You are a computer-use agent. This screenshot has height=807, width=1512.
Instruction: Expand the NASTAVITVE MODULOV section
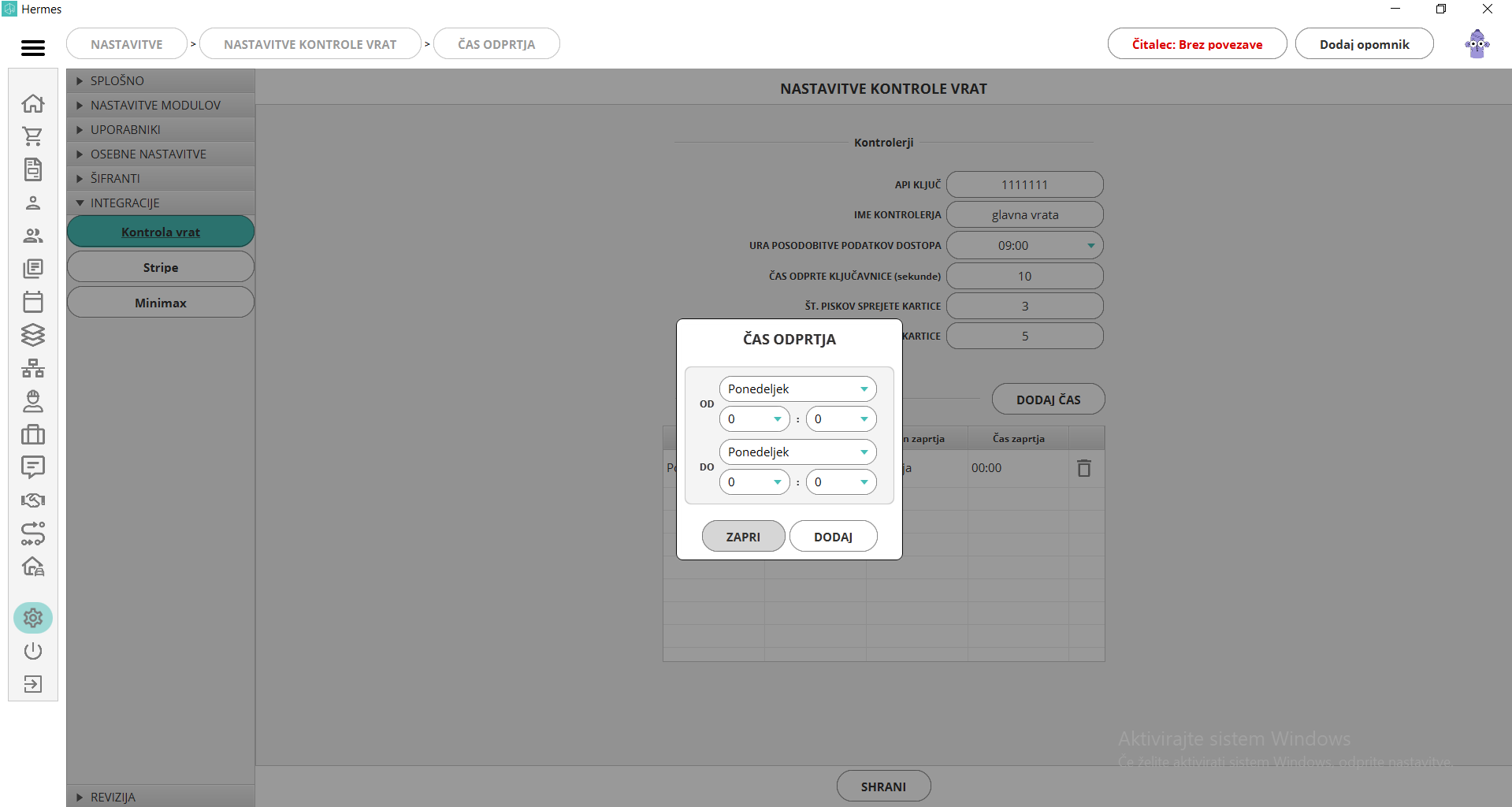[161, 105]
